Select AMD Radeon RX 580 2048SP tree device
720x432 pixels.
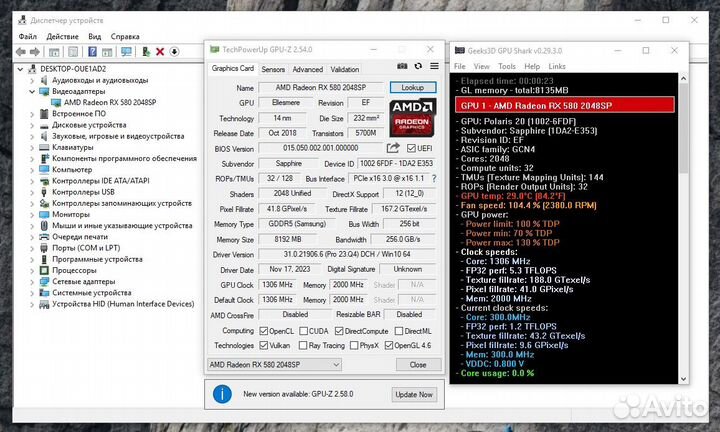pyautogui.click(x=110, y=102)
